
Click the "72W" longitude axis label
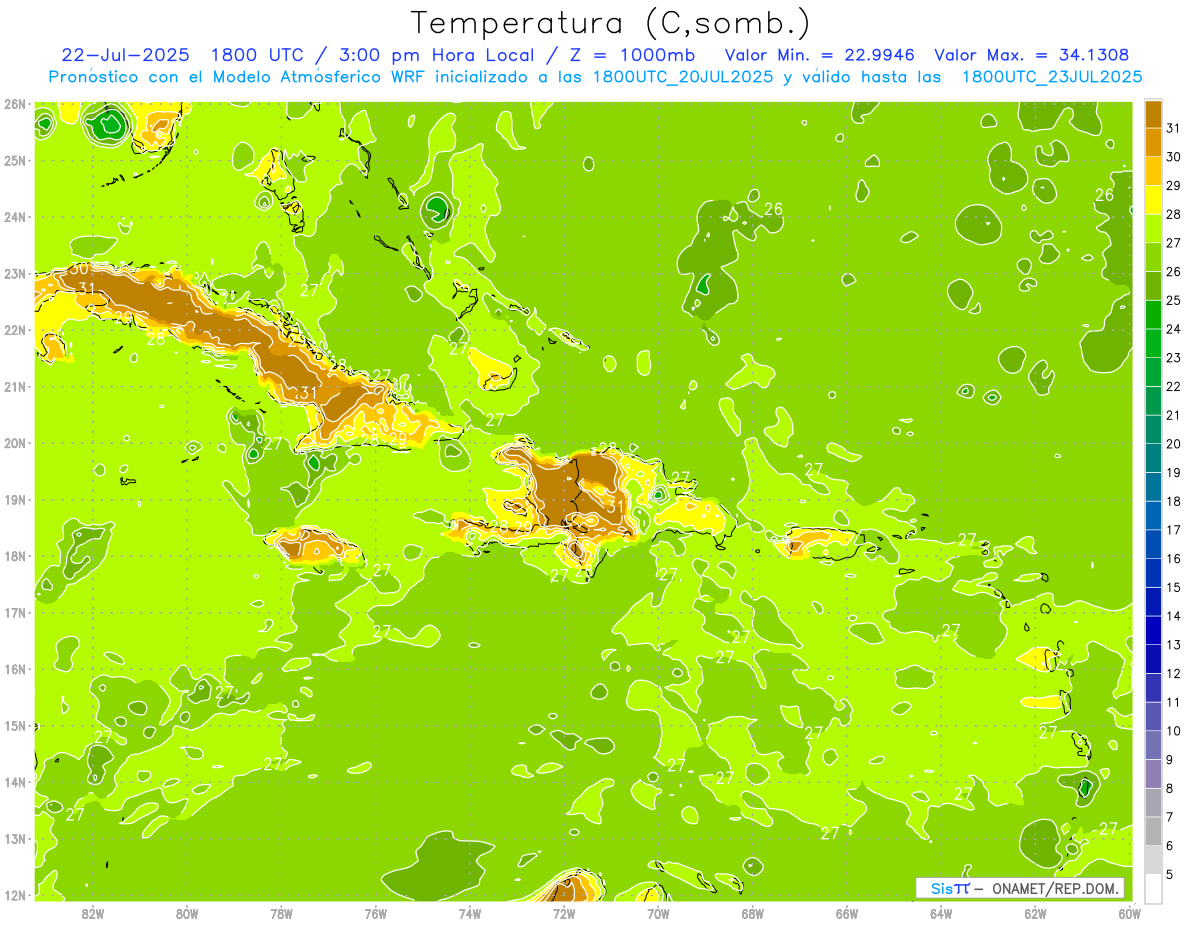pos(564,912)
